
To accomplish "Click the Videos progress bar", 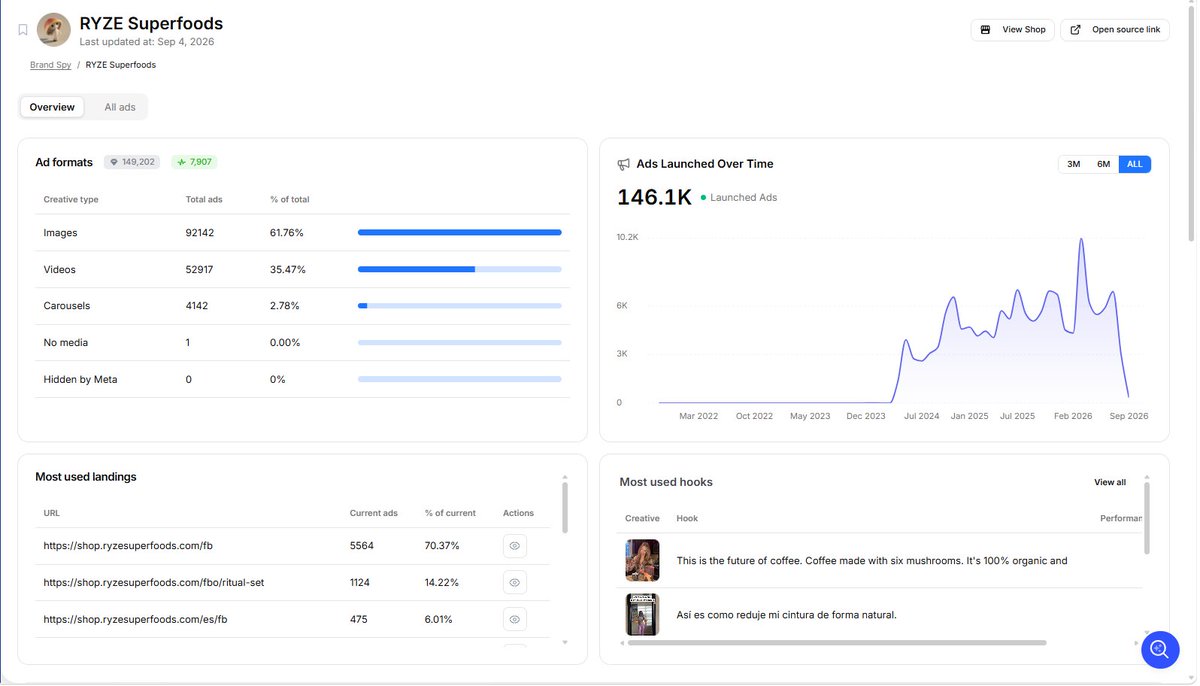I will click(x=460, y=269).
